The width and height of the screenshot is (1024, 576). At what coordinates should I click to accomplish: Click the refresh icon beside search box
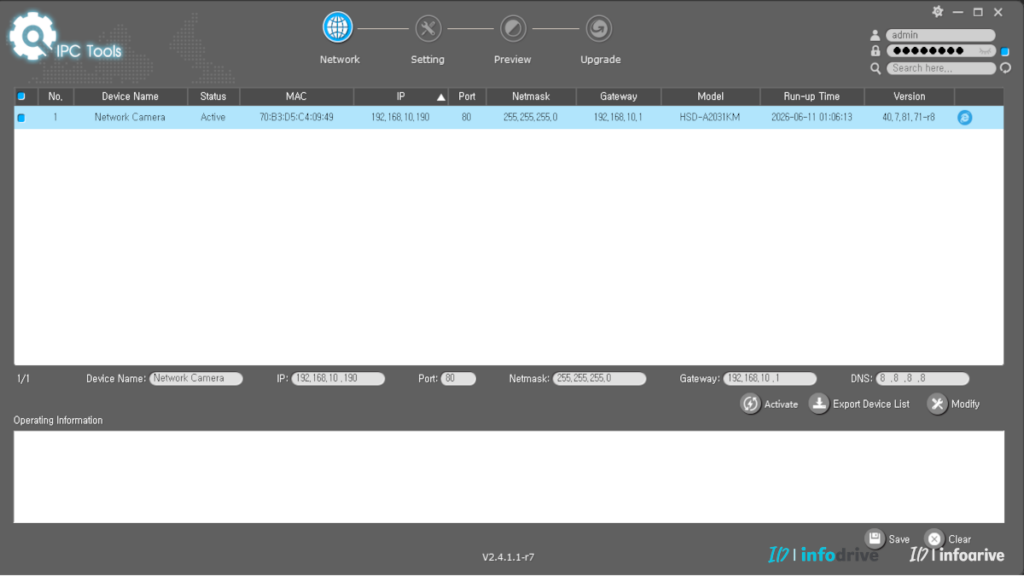(x=1006, y=68)
